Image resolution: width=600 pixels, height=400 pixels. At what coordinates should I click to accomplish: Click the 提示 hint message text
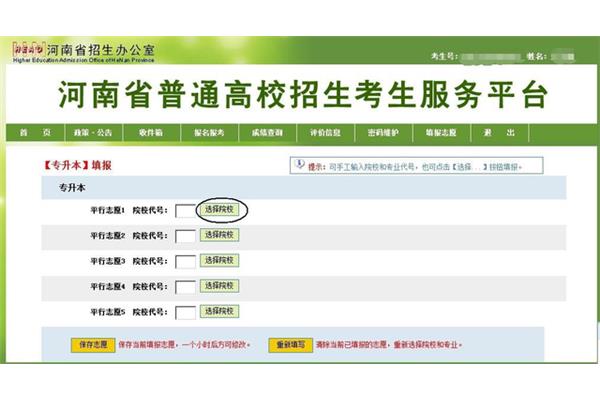[415, 167]
